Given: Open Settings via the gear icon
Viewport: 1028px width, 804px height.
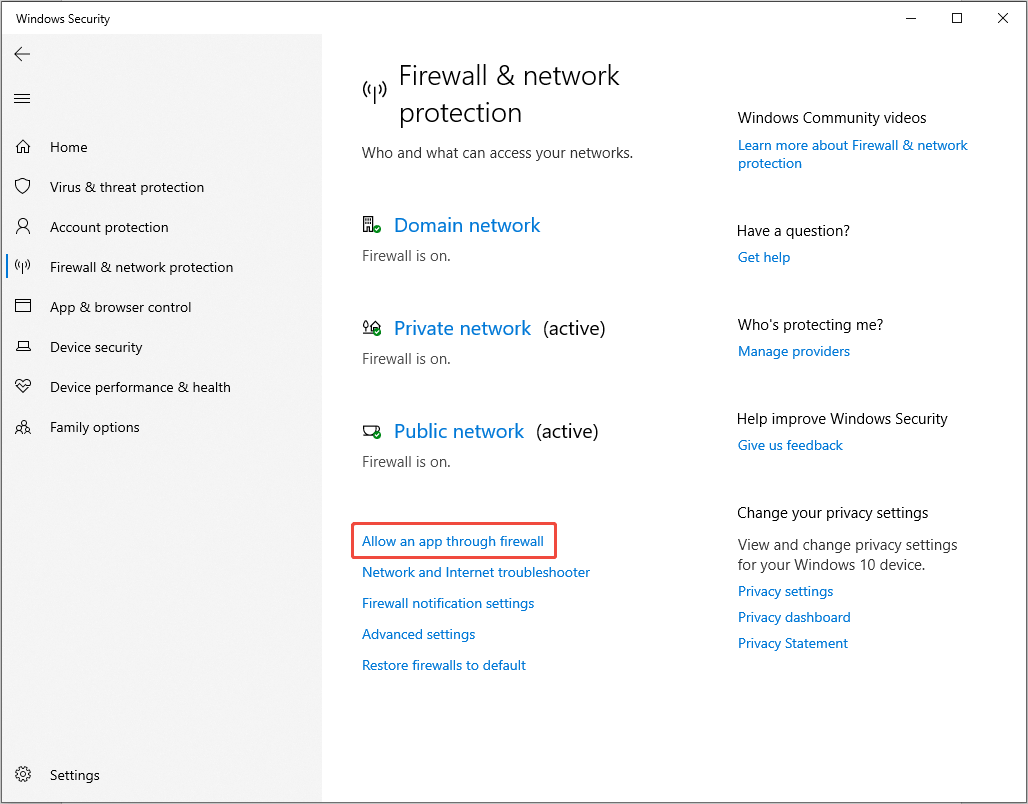Looking at the screenshot, I should tap(22, 775).
